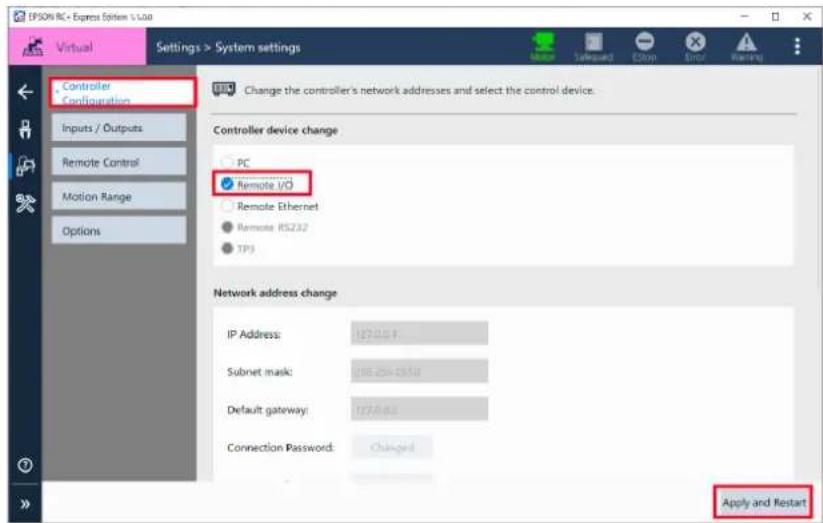823x523 pixels.
Task: Click the Controller device change heading
Action: pyautogui.click(x=276, y=130)
